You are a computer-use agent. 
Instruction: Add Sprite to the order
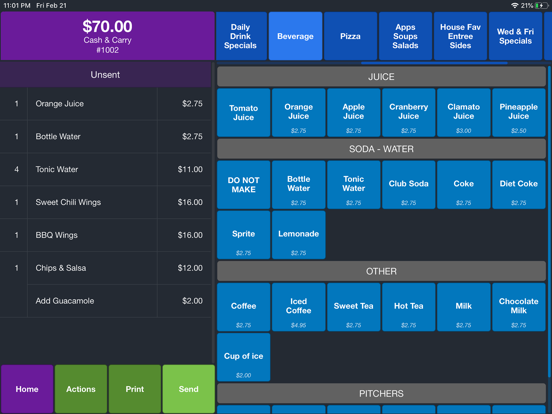point(244,235)
